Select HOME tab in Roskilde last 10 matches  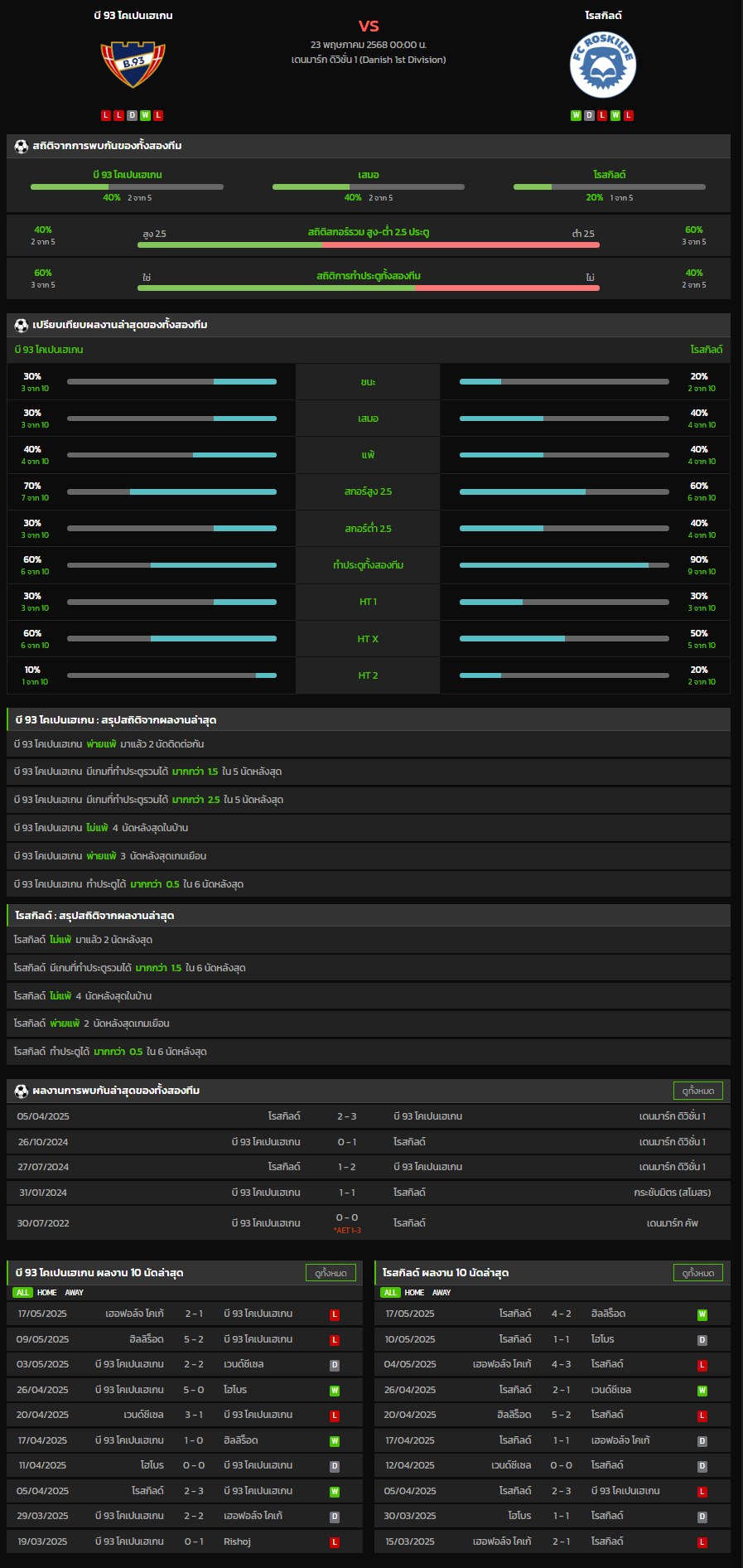tap(415, 1293)
